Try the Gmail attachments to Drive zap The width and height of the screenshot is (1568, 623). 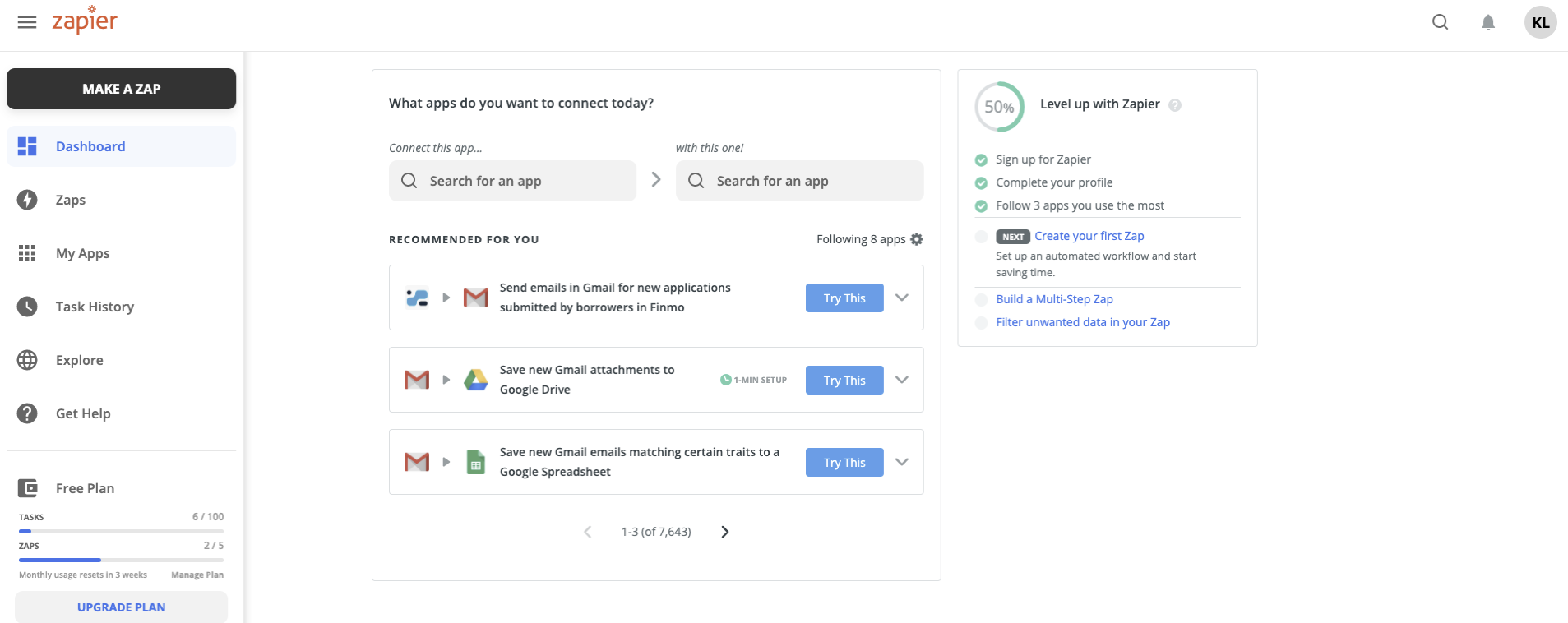click(844, 380)
